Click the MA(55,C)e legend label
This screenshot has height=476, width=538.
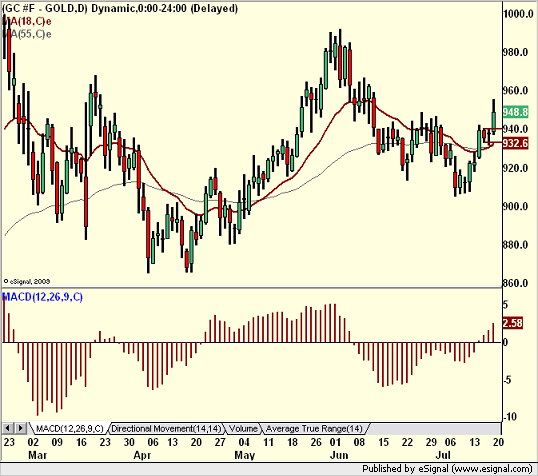point(27,34)
